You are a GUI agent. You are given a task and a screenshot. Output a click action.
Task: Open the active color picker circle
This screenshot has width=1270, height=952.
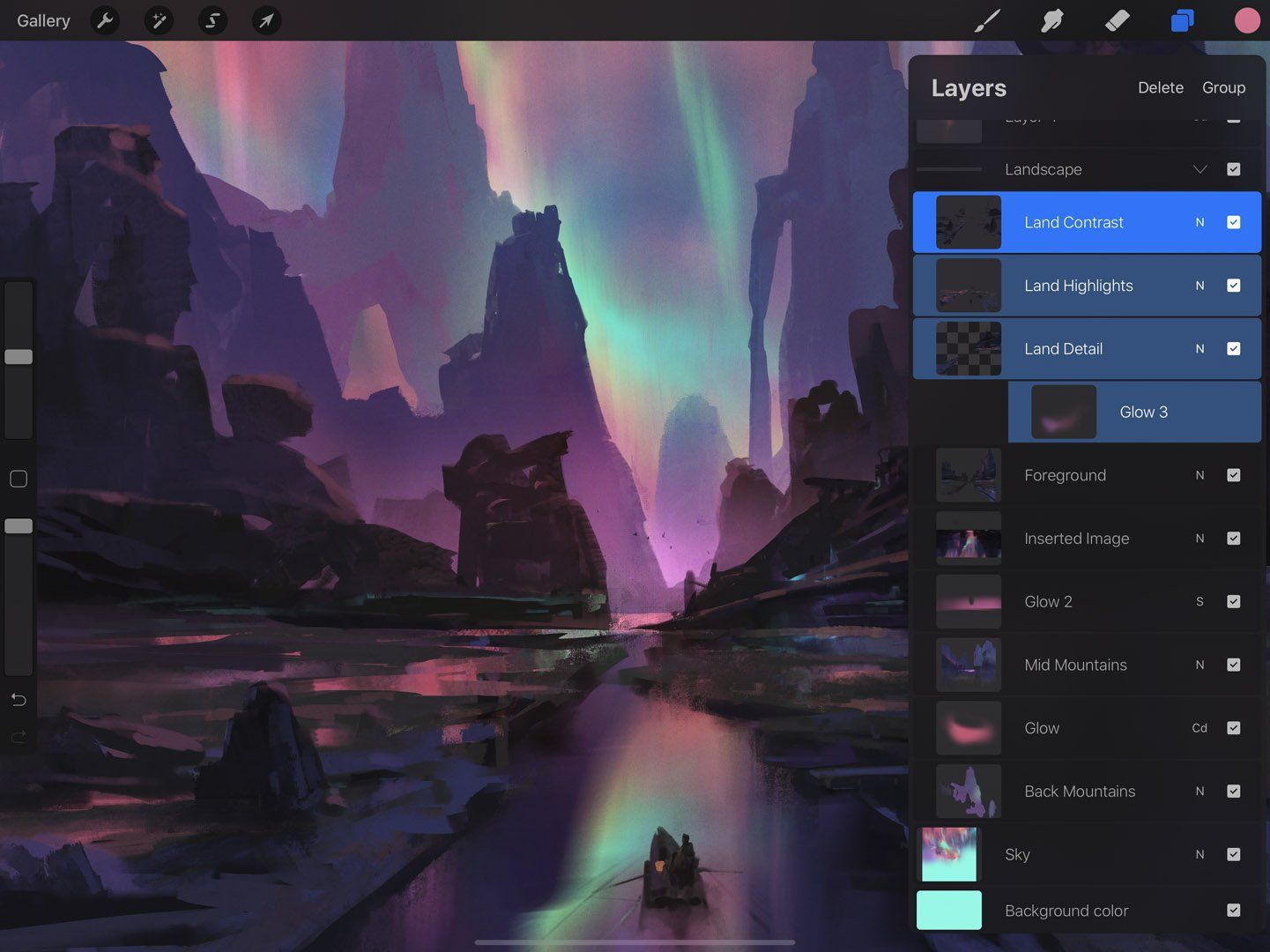[1246, 20]
